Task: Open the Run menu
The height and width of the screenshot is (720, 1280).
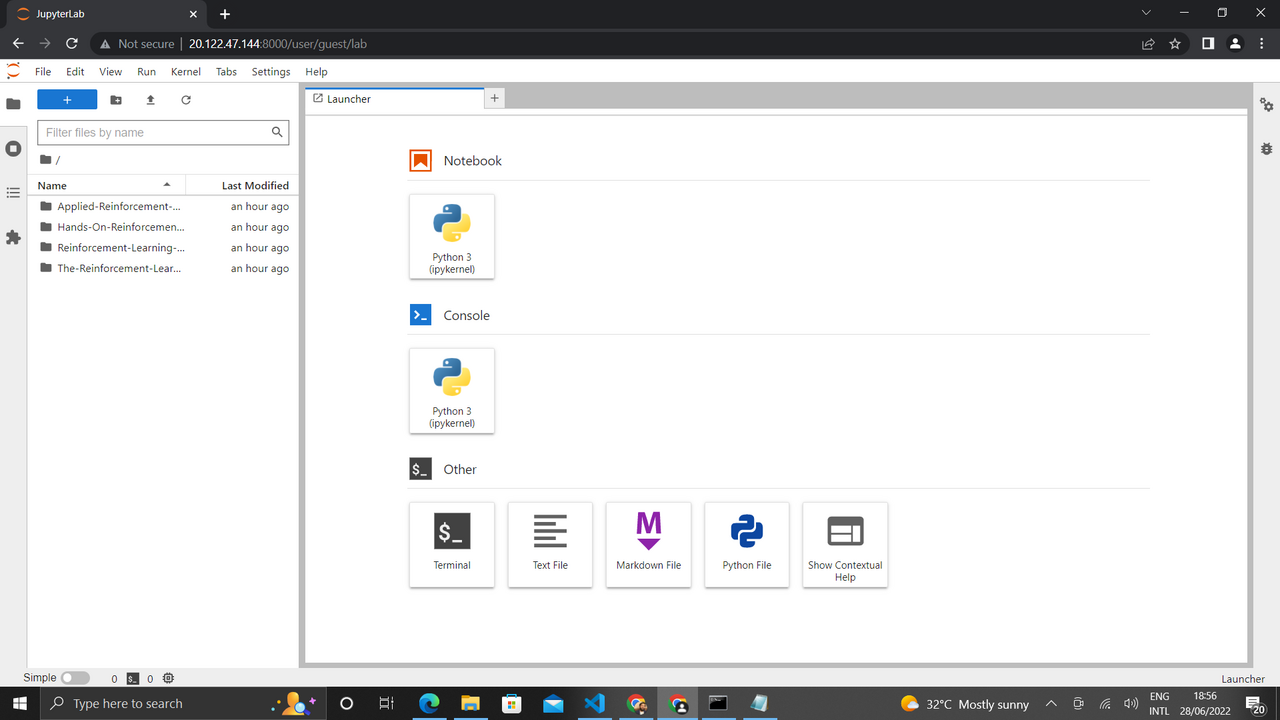Action: (147, 72)
